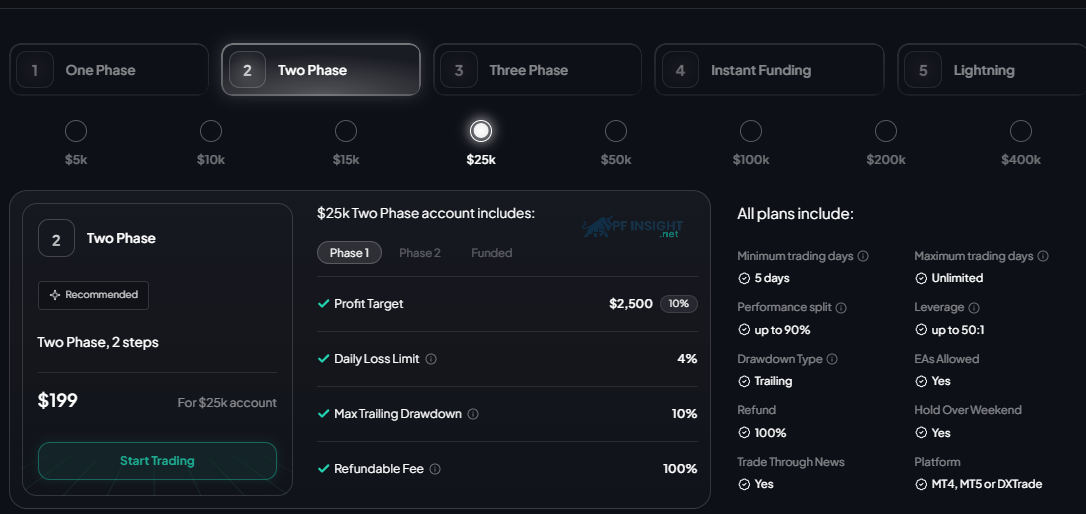The height and width of the screenshot is (514, 1086).
Task: Choose the Instant Funding plan
Action: coord(769,69)
